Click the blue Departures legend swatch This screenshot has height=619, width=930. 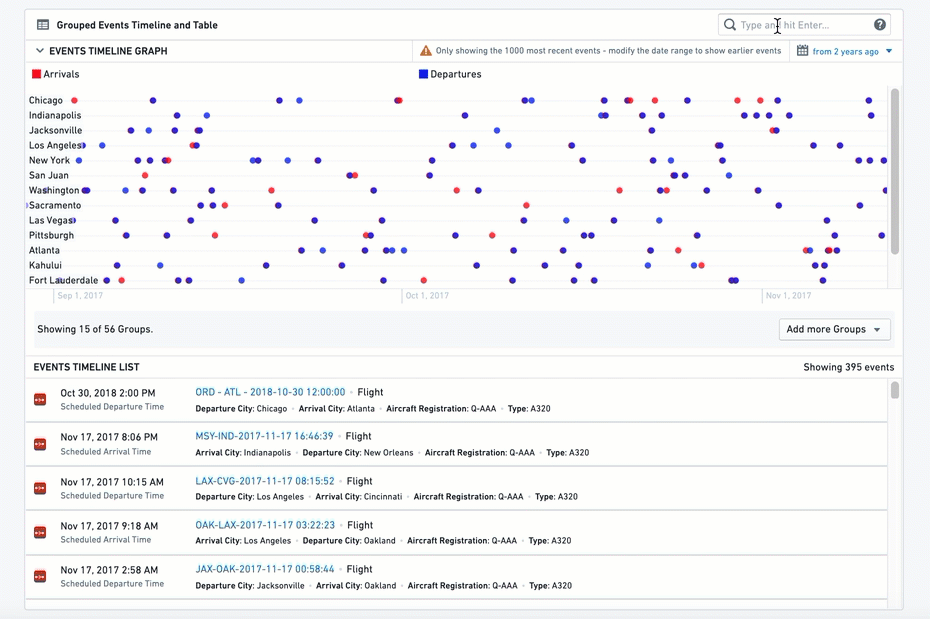point(423,74)
